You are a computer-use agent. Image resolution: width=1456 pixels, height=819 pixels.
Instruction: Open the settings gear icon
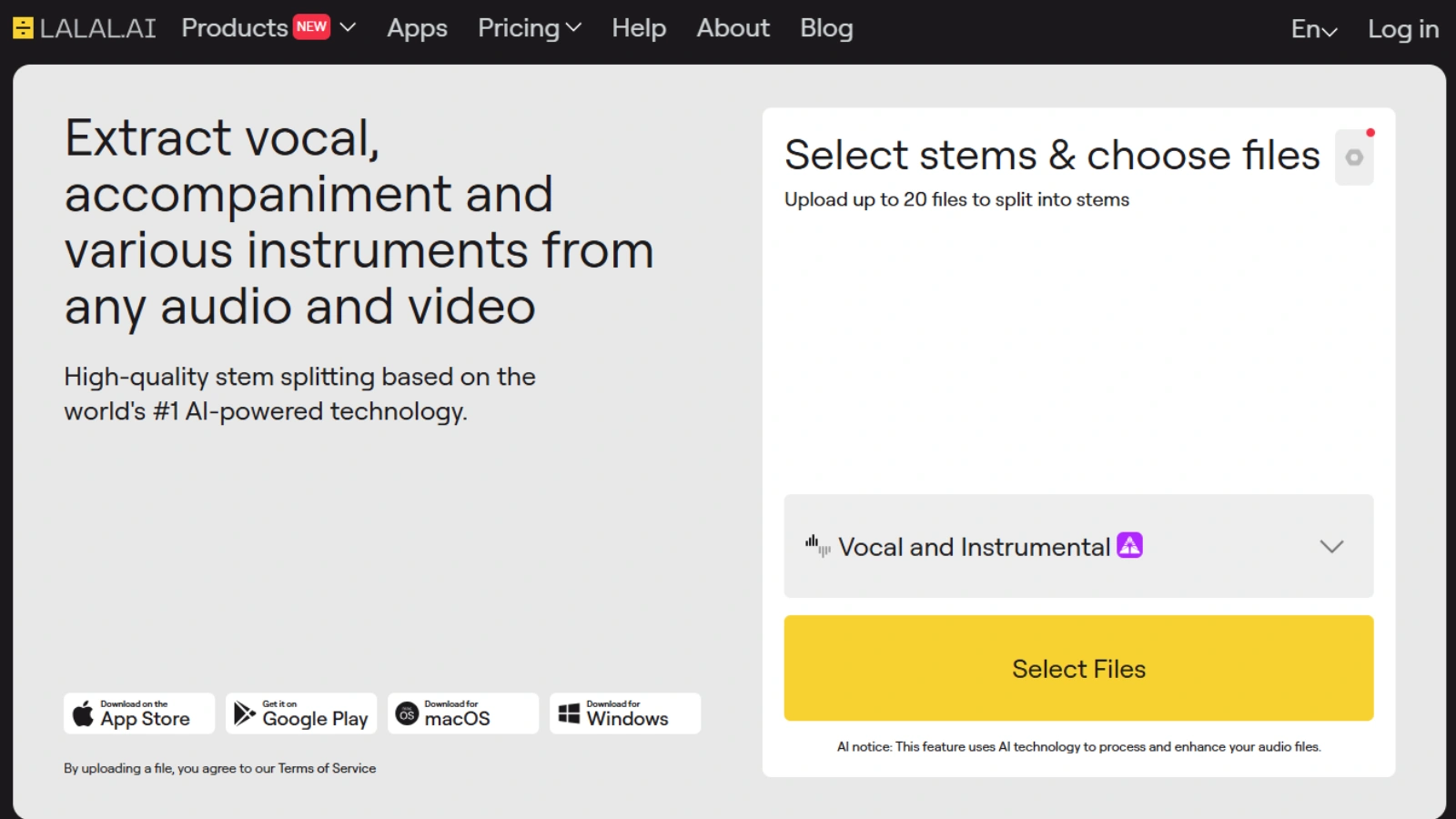pyautogui.click(x=1354, y=157)
